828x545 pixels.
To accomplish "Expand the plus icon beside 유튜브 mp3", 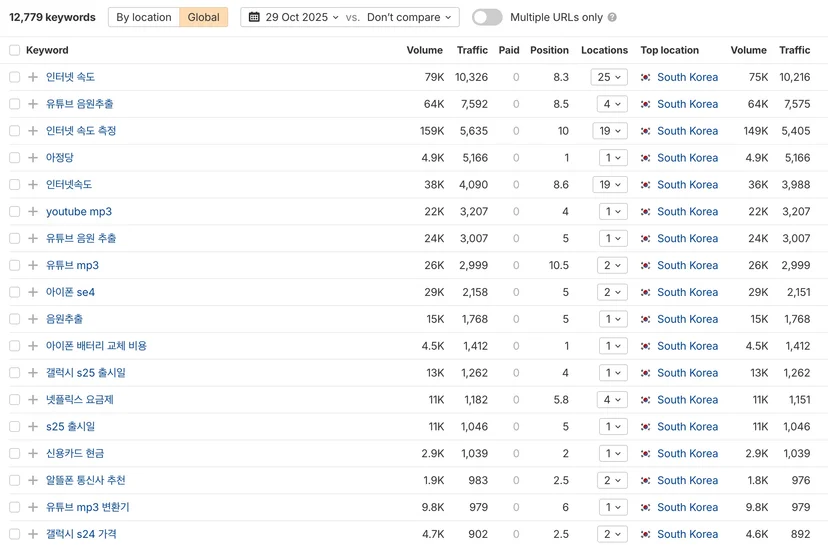I will 33,265.
